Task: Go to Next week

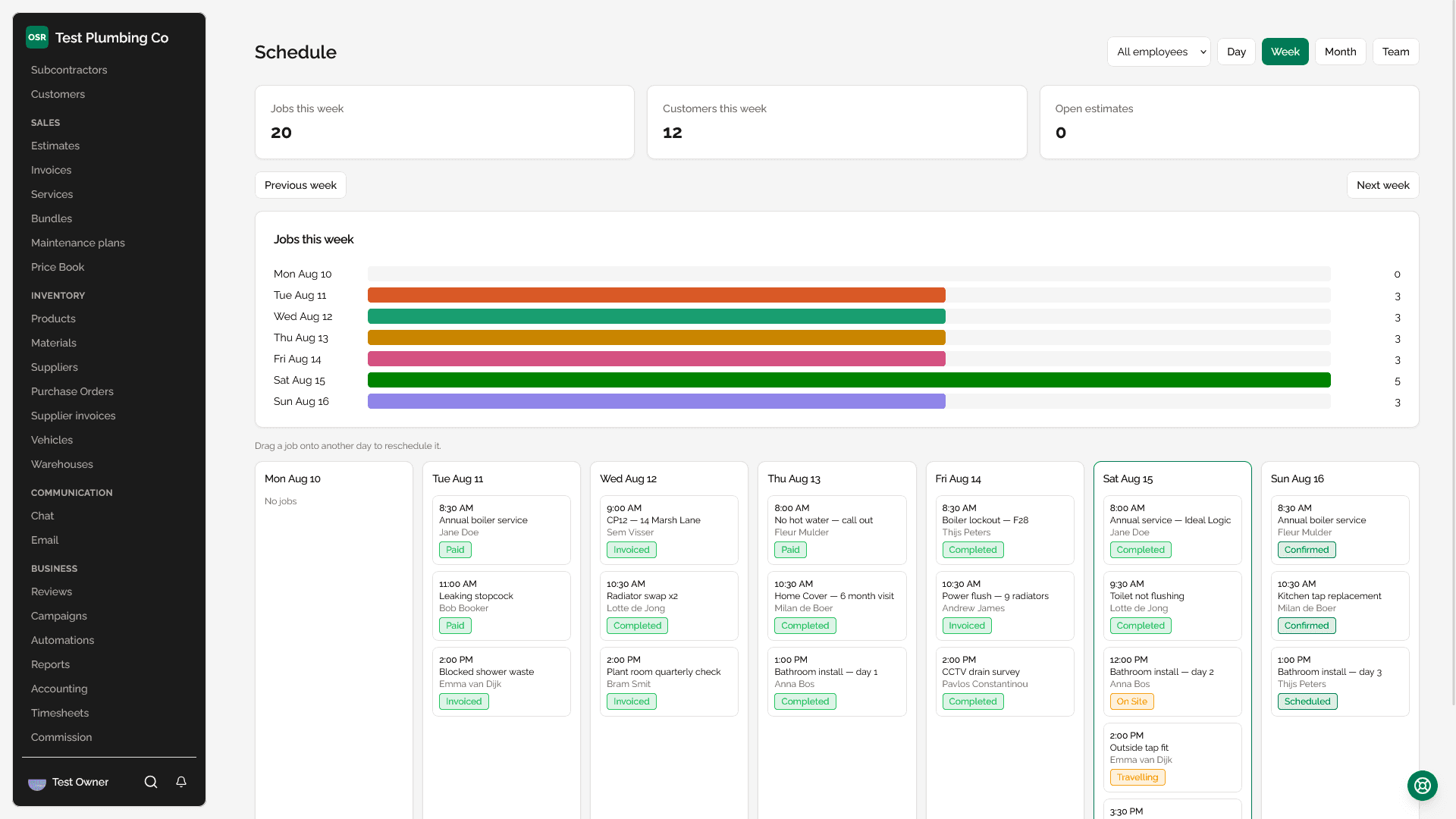Action: [x=1383, y=185]
